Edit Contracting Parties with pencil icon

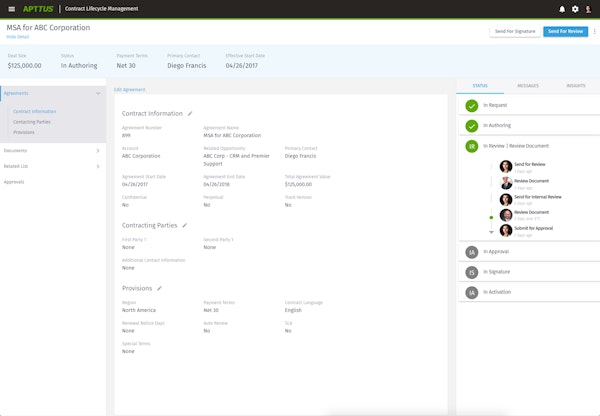184,225
